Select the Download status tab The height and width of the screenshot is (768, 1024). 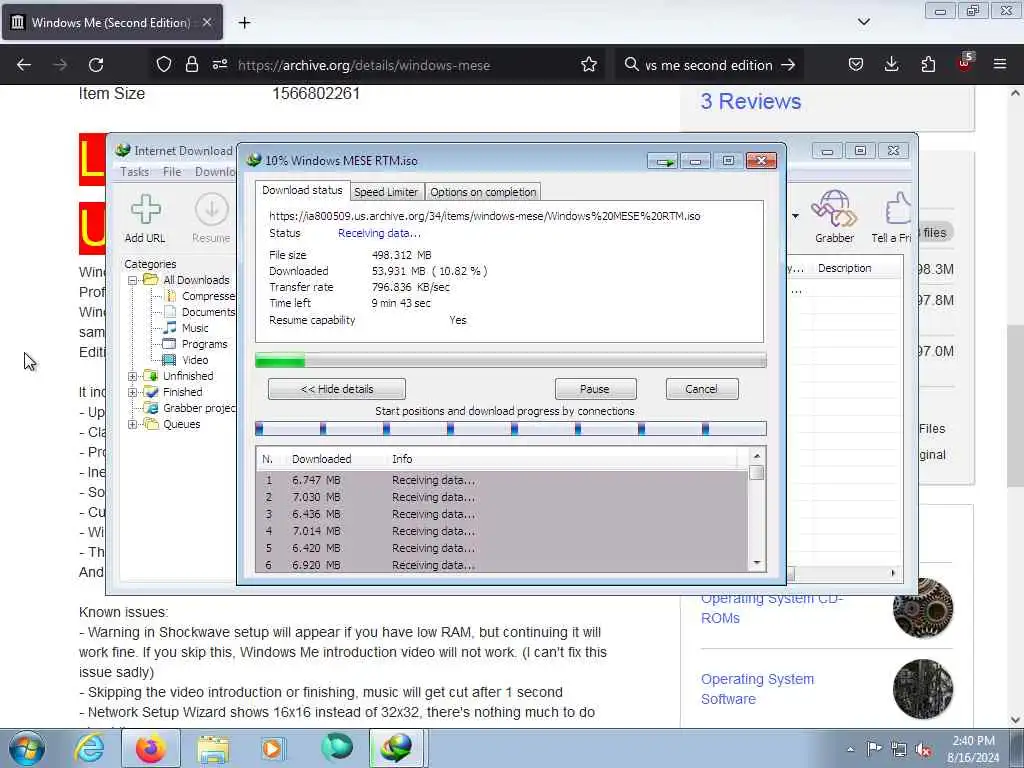click(302, 190)
